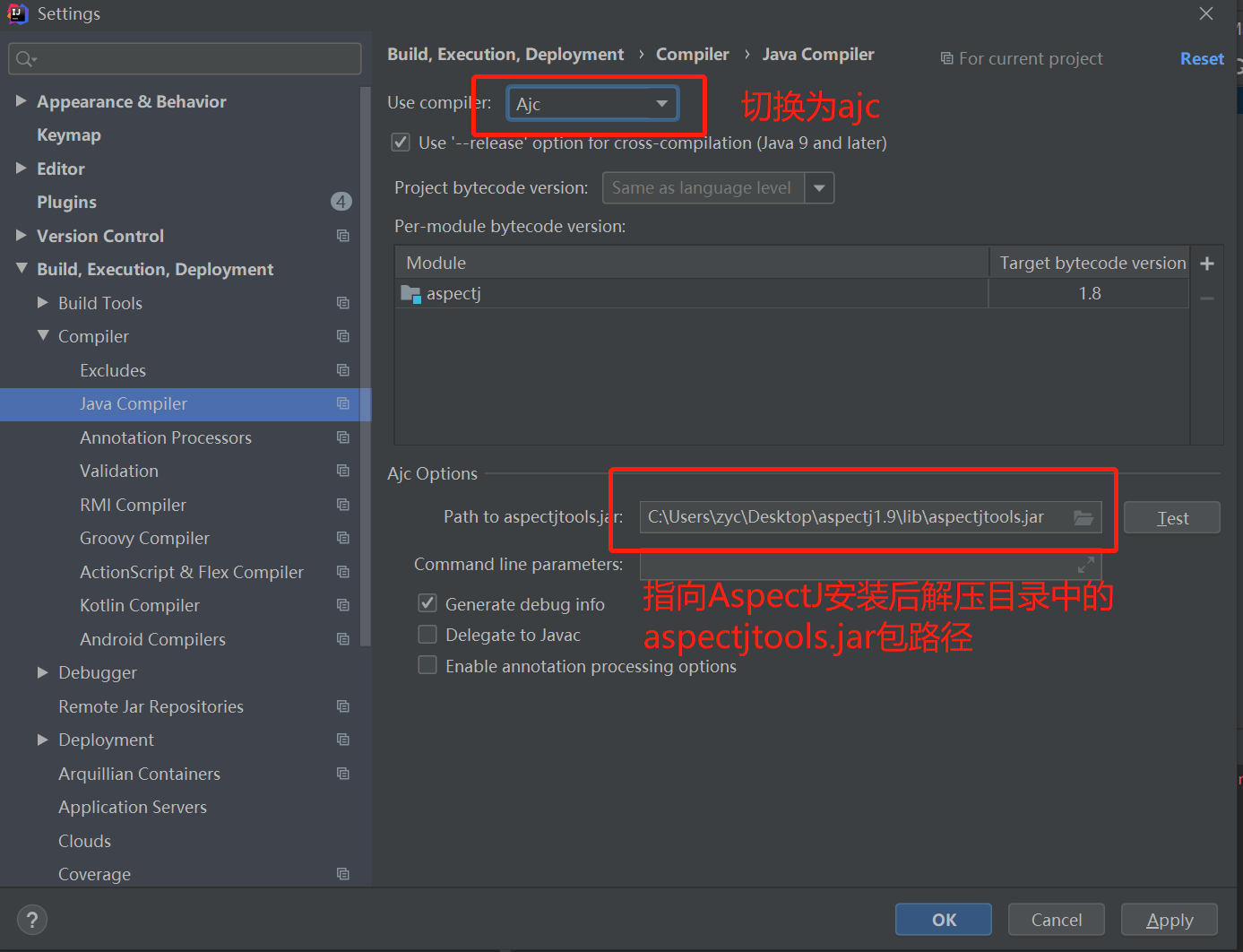Click the minus icon to remove module
1243x952 pixels.
[1207, 299]
